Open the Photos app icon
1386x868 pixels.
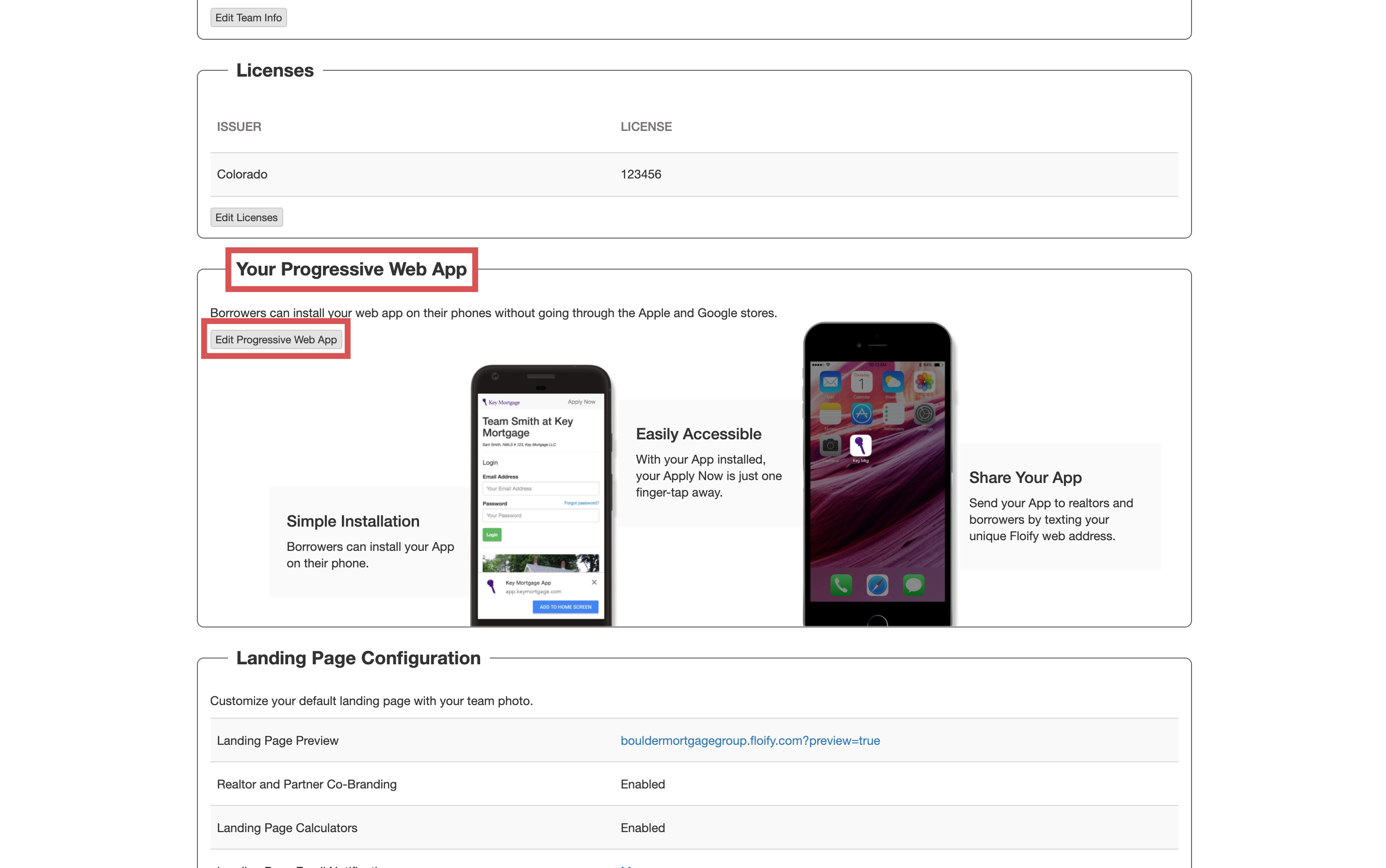(925, 382)
